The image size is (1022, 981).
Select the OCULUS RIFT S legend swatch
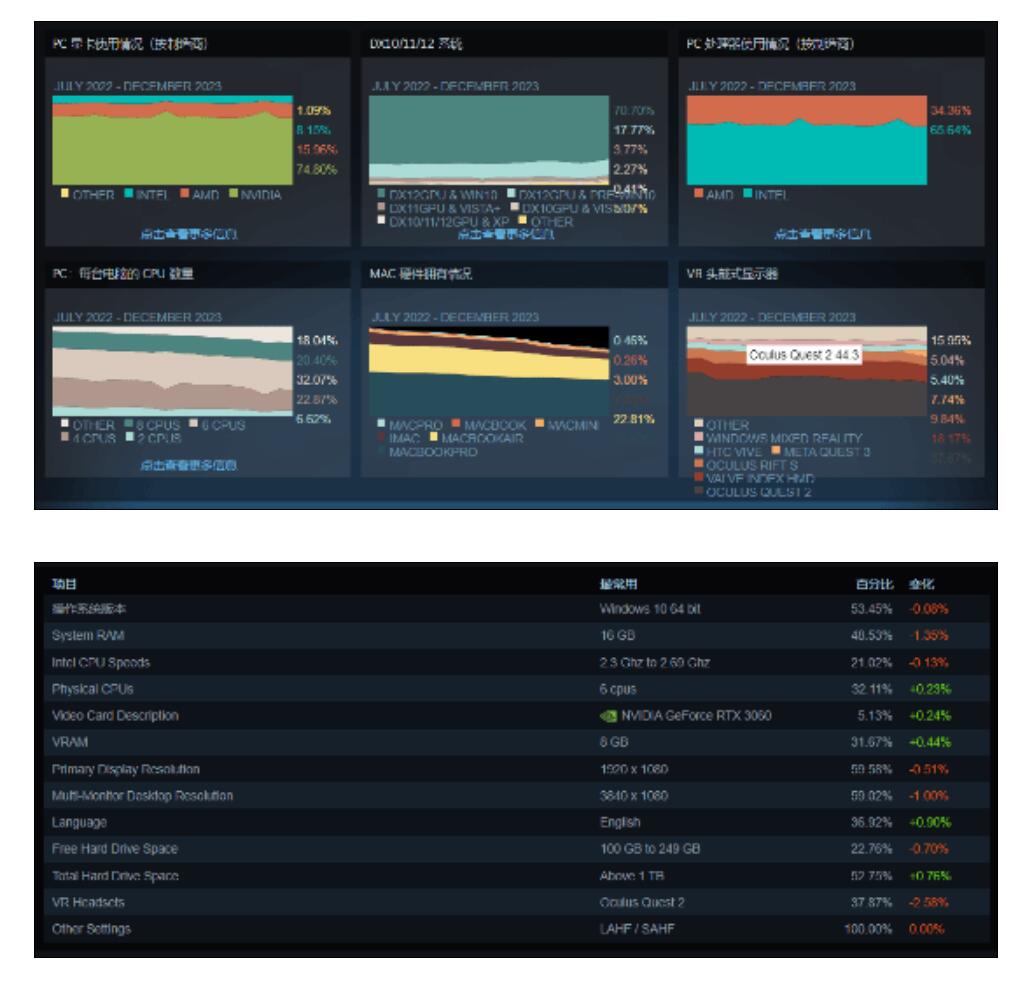coord(699,463)
